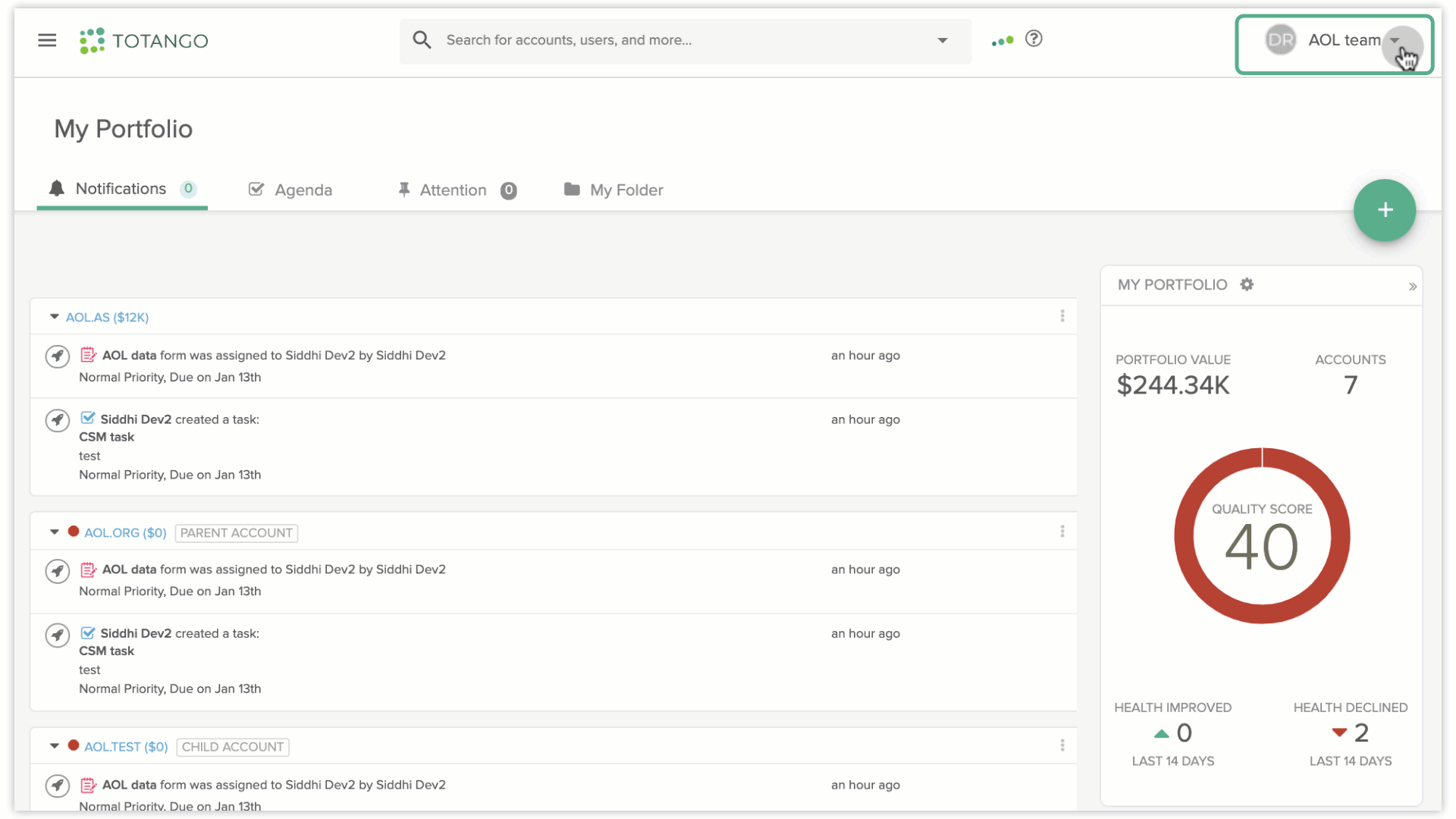
Task: Collapse the AOL.ORG notification group
Action: tap(54, 532)
